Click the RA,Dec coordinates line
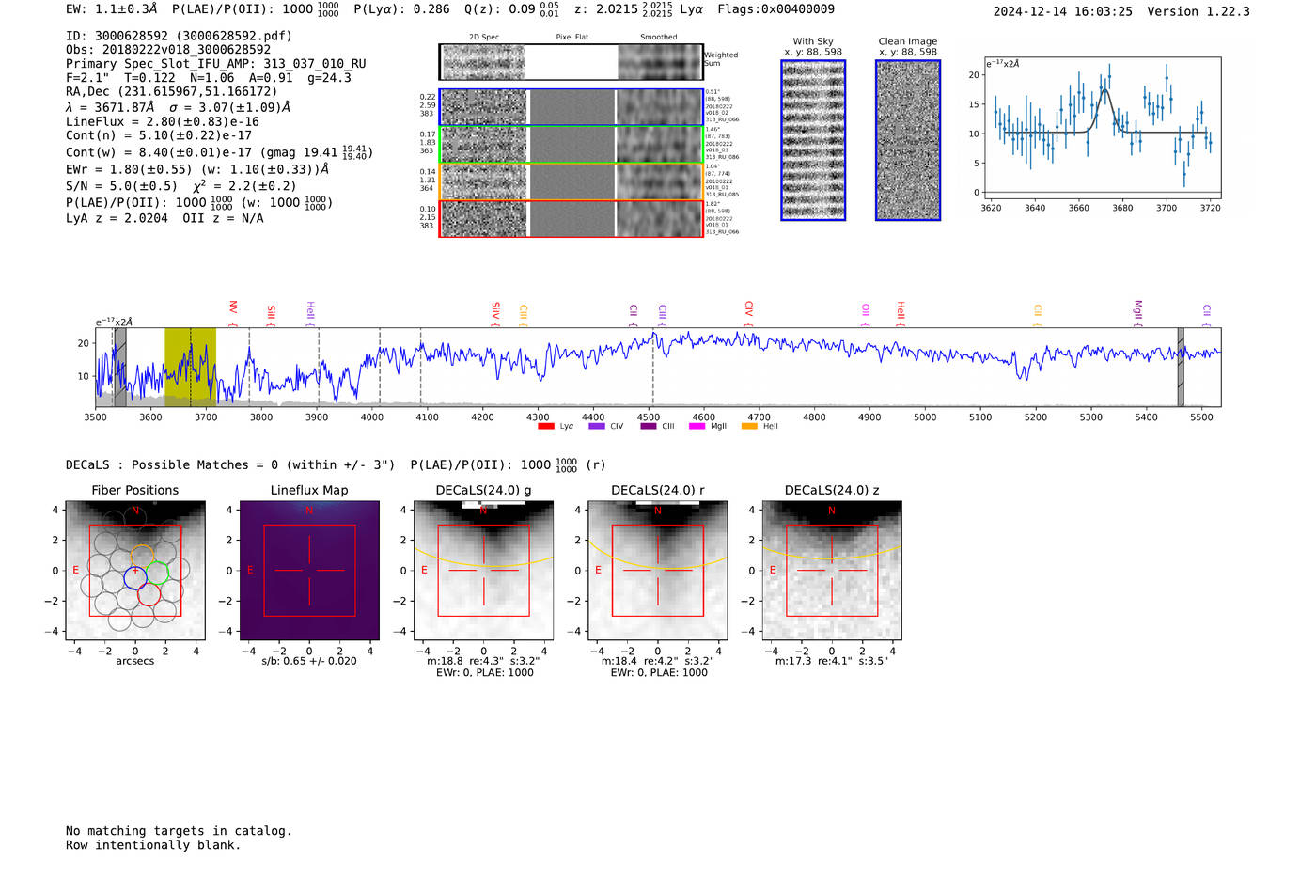 [172, 91]
